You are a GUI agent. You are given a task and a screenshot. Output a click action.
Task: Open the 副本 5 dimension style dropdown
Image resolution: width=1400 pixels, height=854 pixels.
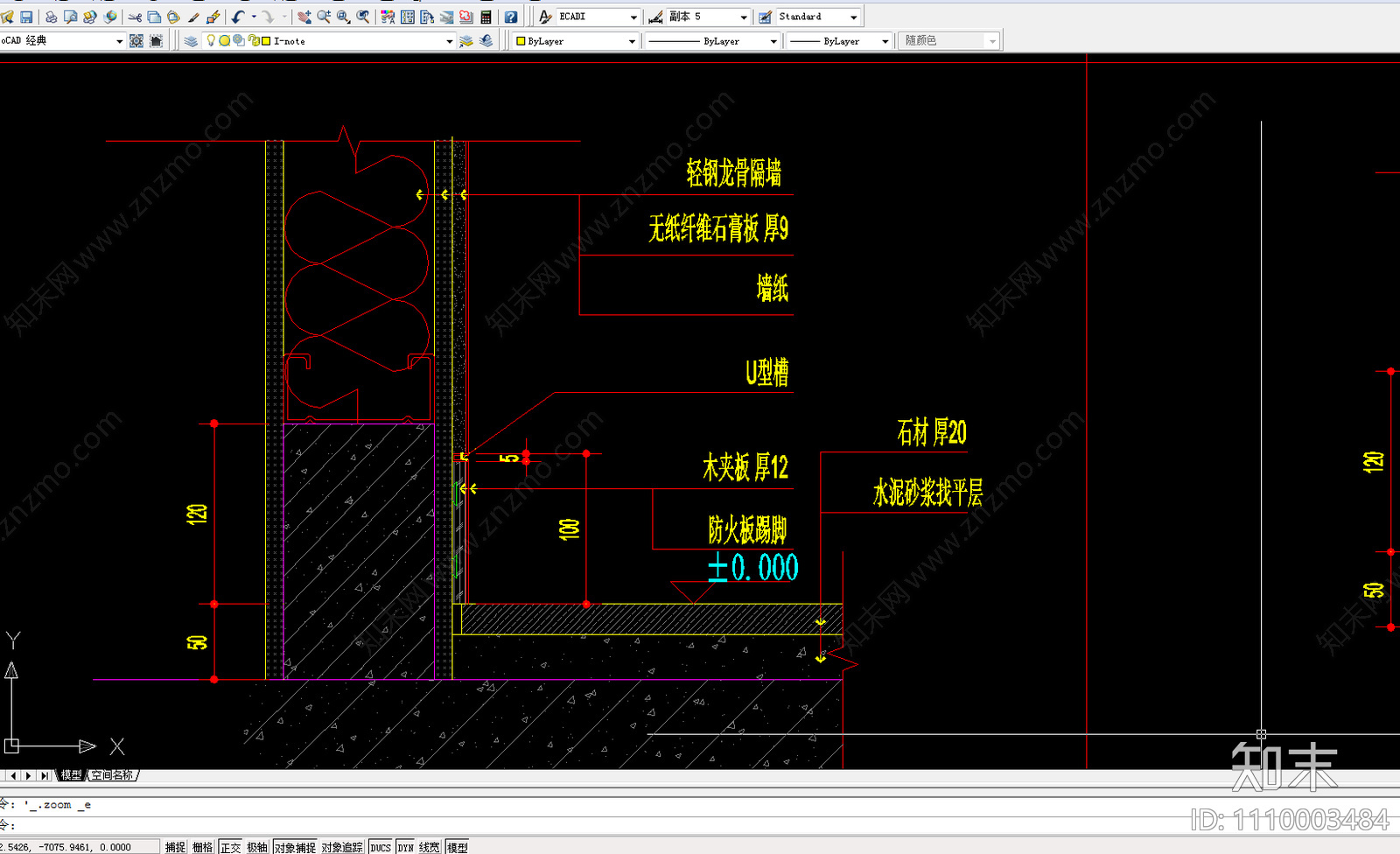[x=744, y=17]
